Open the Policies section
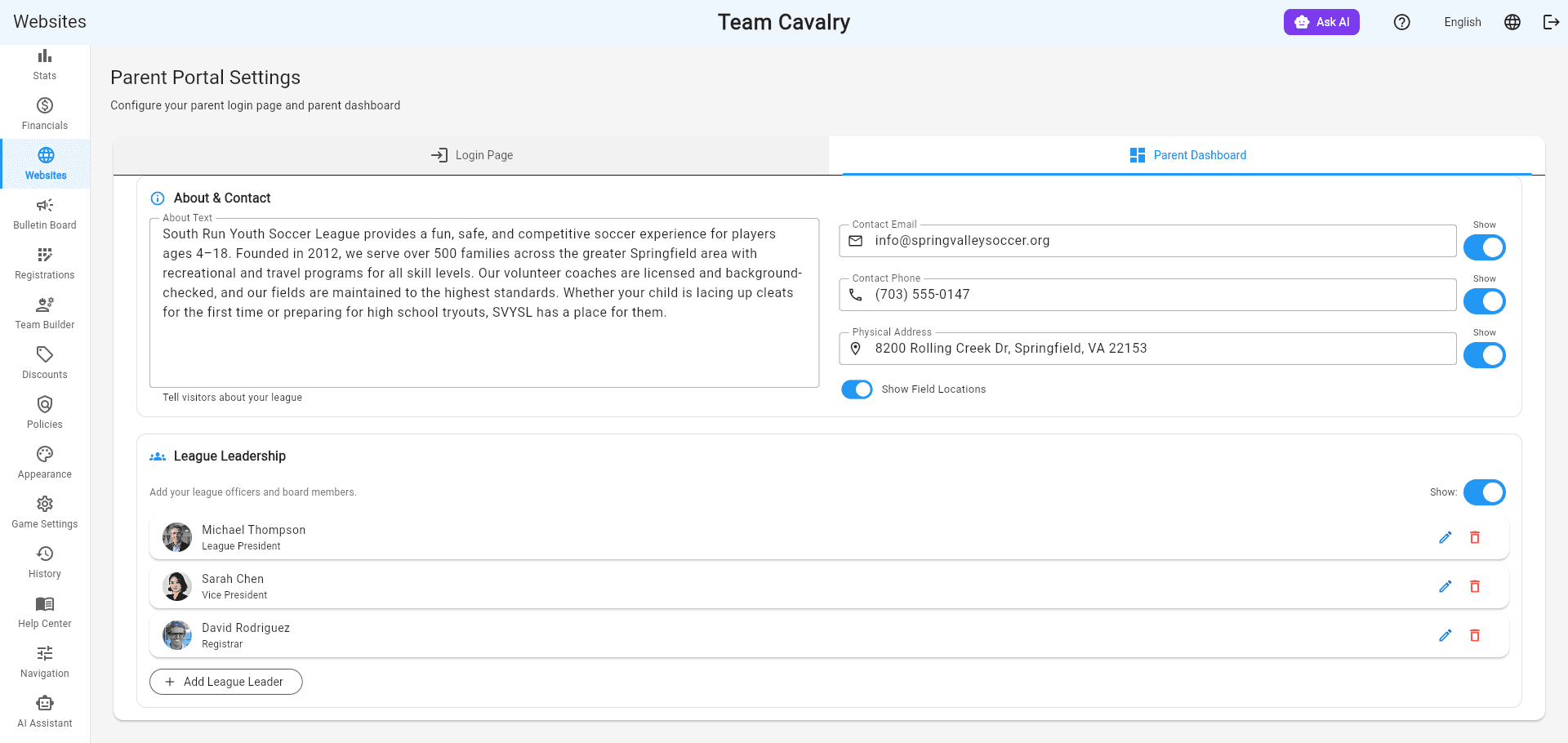This screenshot has height=743, width=1568. click(45, 413)
